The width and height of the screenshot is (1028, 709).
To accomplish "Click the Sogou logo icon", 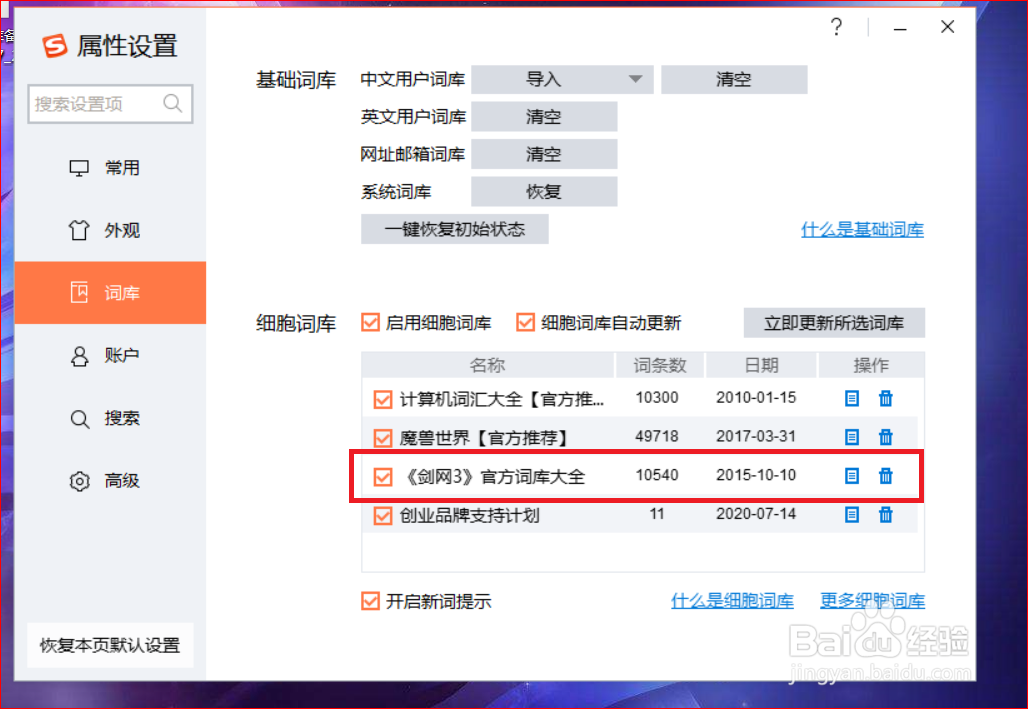I will 55,46.
